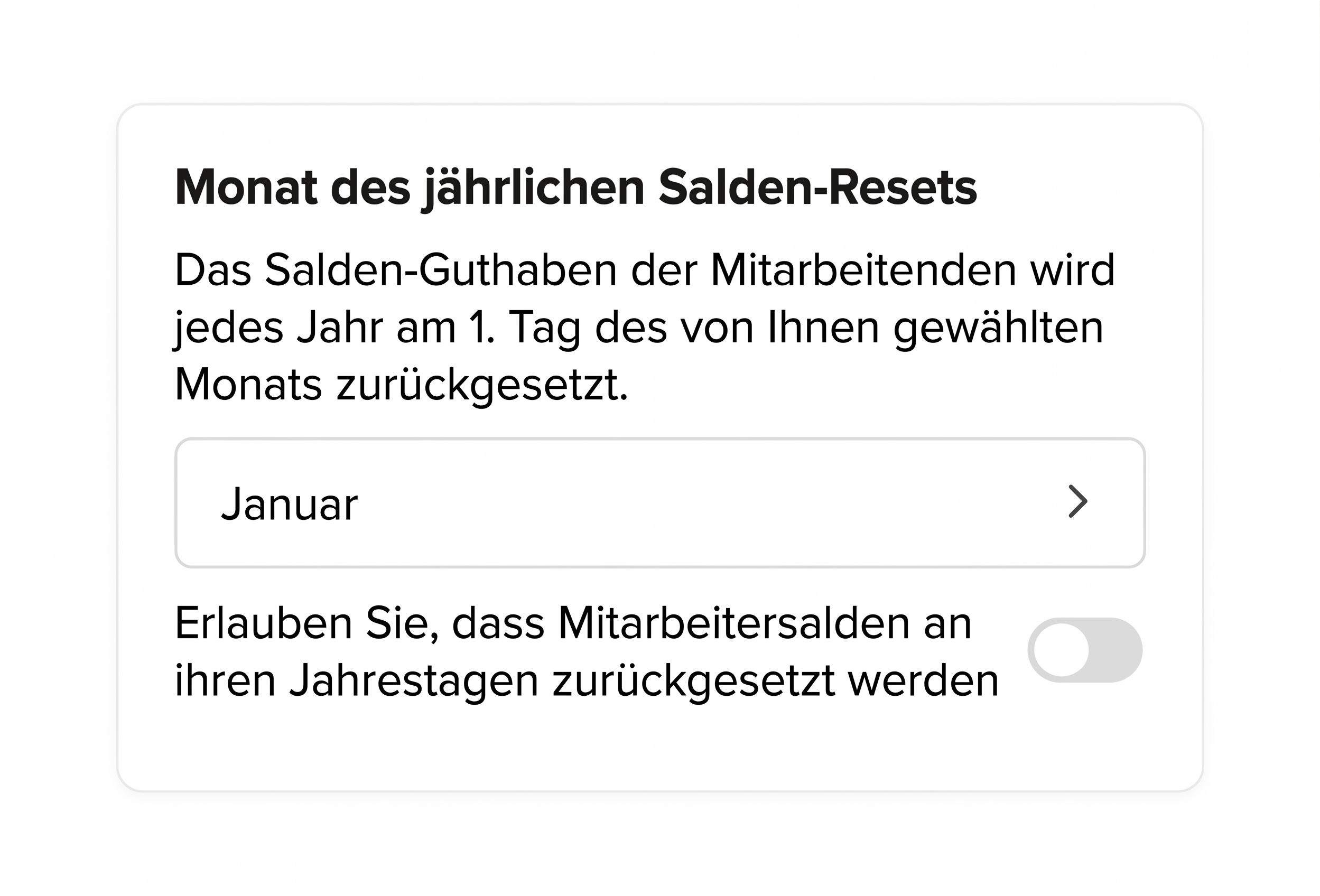Click the label "Erlauben Sie, dass Mitarbeitersalden"
This screenshot has width=1320, height=896.
coord(572,623)
